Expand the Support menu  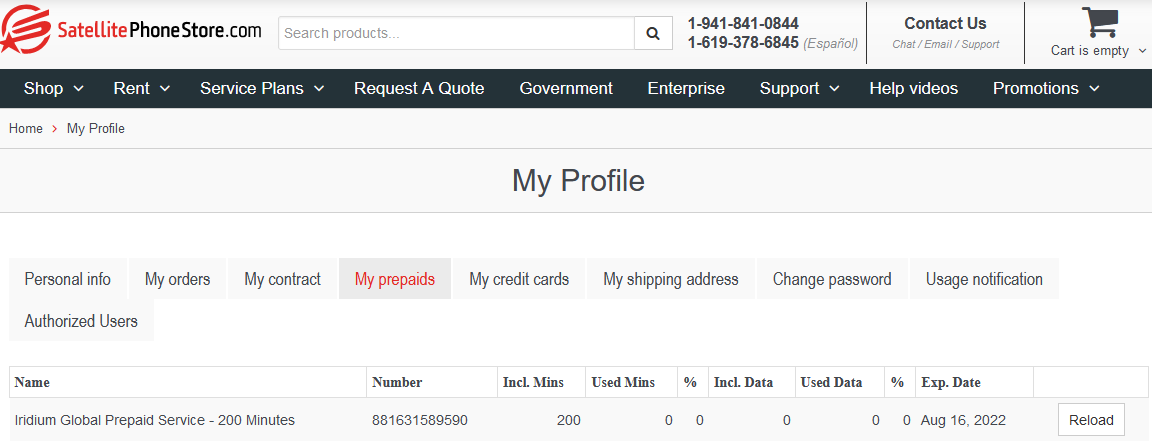tap(800, 89)
